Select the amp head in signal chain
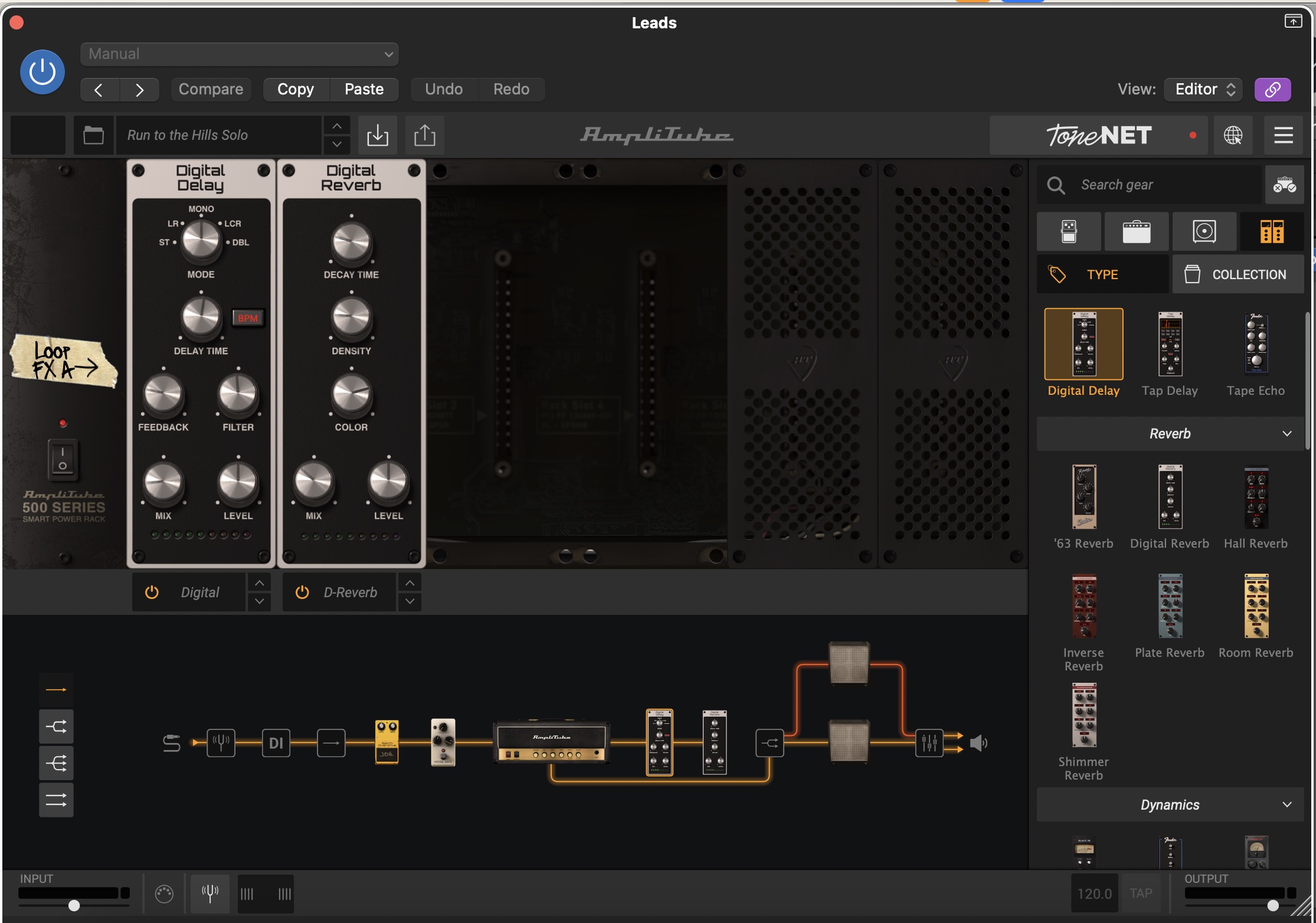This screenshot has width=1316, height=923. (552, 742)
